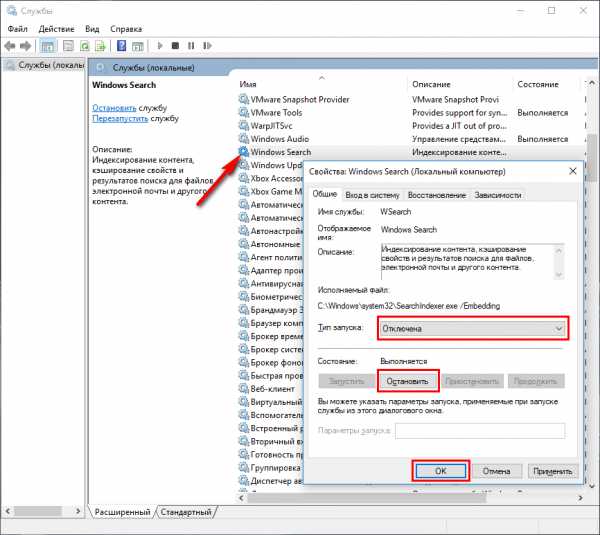The height and width of the screenshot is (535, 600).
Task: Click the Биометрическая service icon
Action: tap(244, 297)
